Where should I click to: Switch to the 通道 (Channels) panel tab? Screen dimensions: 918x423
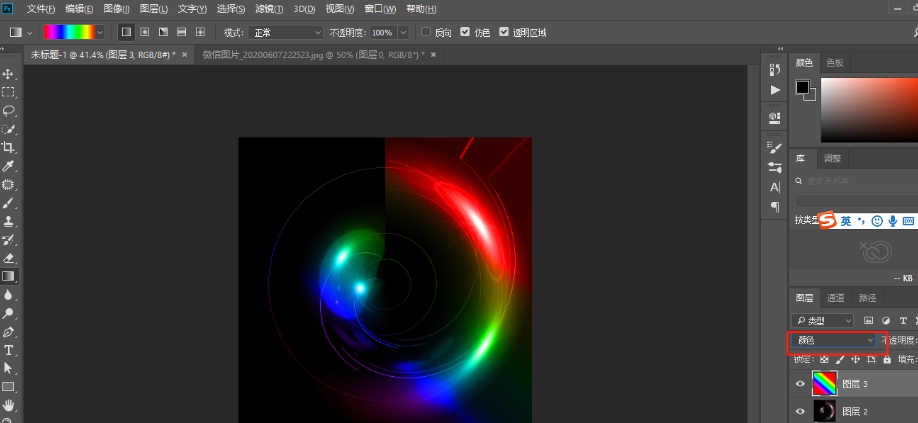(x=836, y=298)
